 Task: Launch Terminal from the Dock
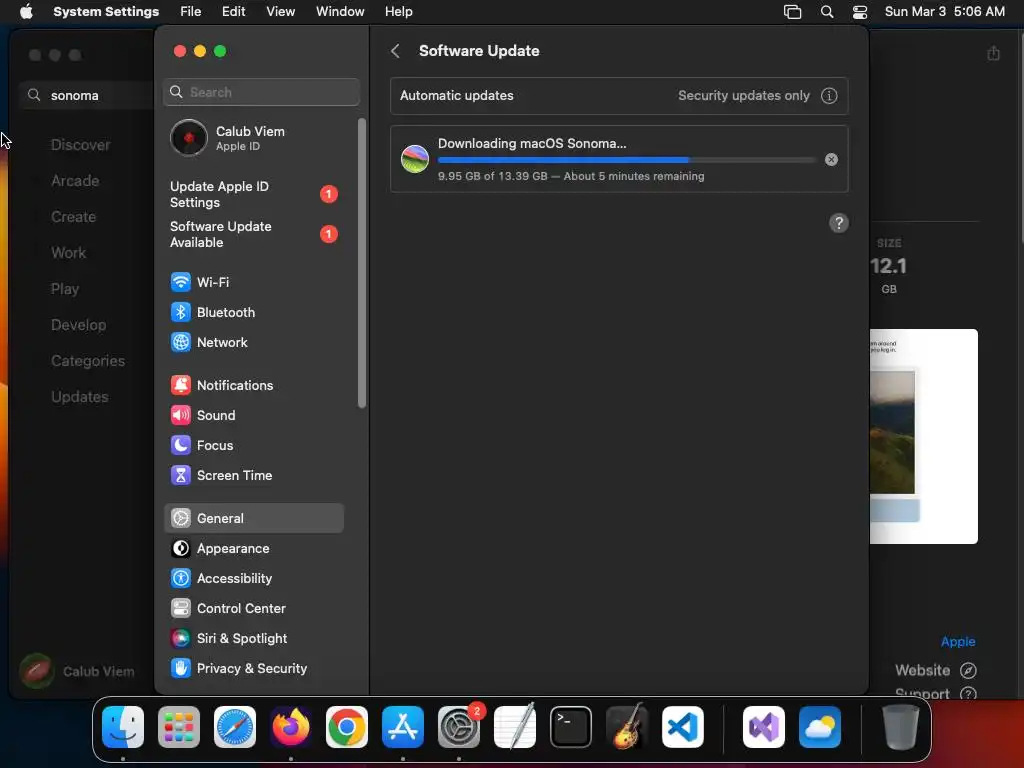tap(571, 727)
